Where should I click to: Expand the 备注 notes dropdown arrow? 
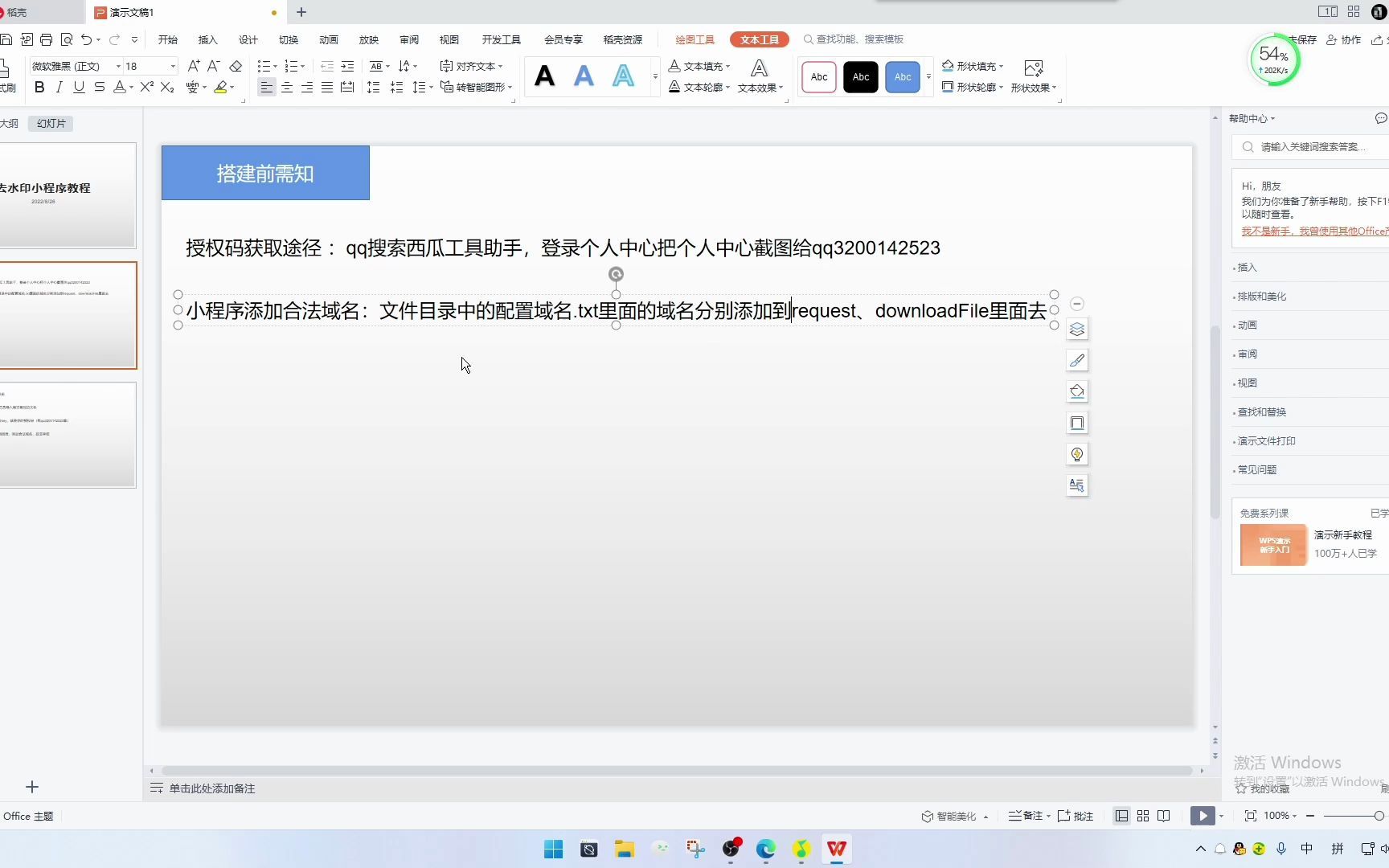click(x=1047, y=816)
